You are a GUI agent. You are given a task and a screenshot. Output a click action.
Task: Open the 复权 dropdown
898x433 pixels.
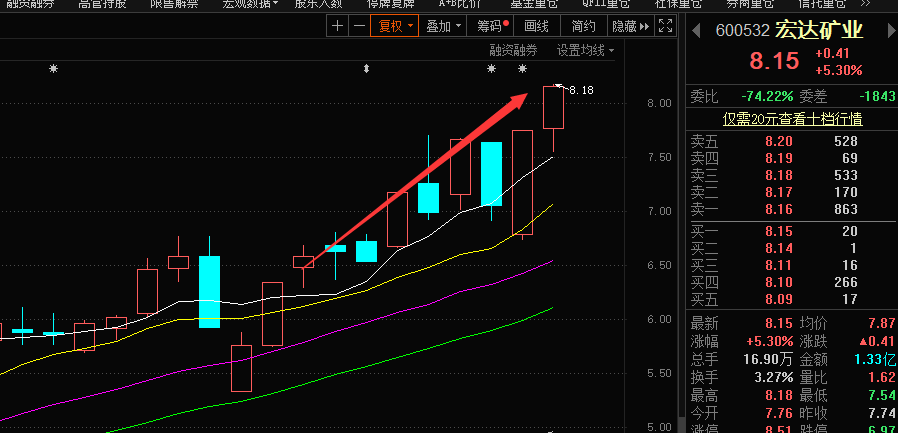395,26
